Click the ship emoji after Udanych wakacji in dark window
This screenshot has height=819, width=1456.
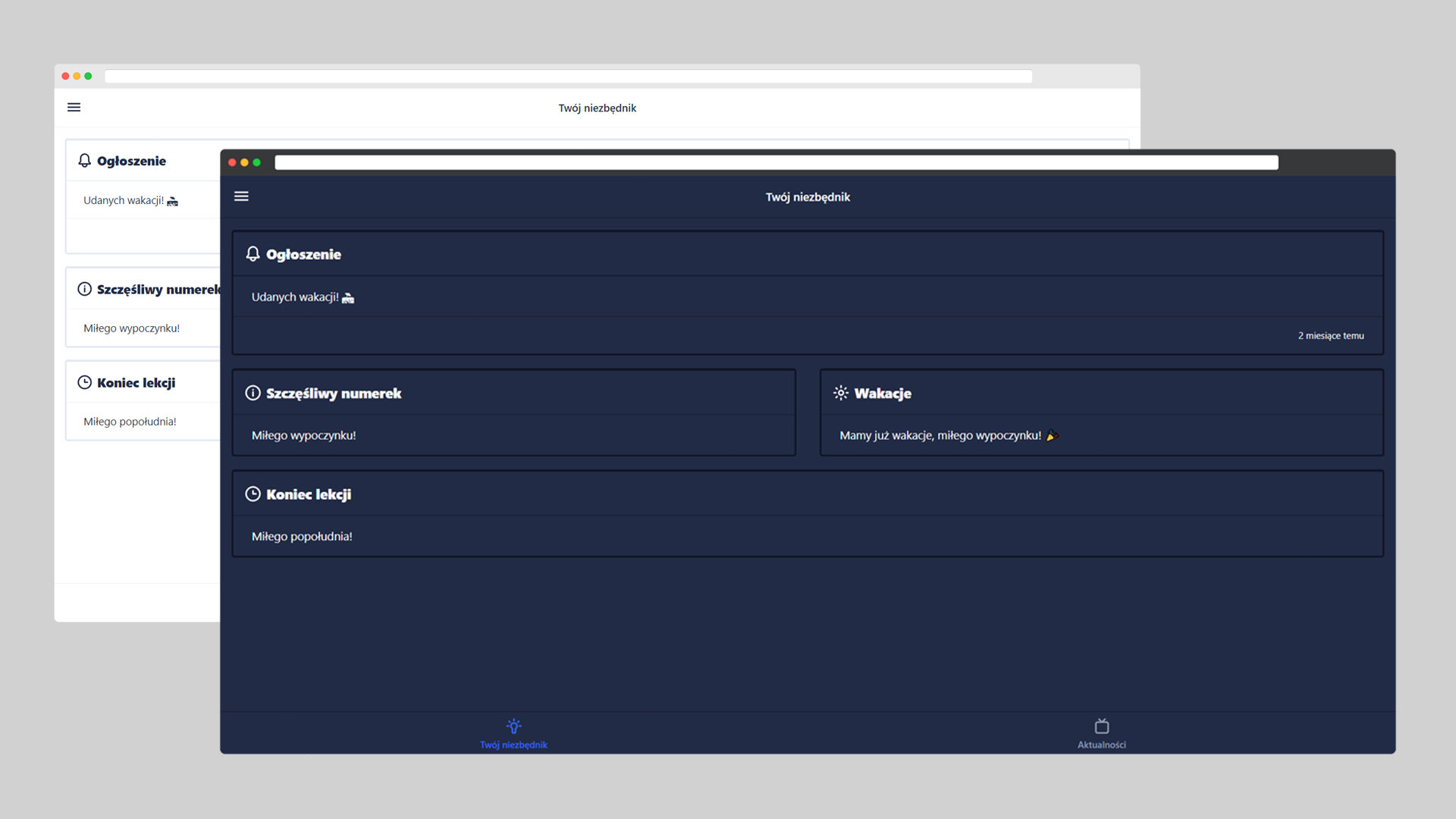click(x=348, y=298)
